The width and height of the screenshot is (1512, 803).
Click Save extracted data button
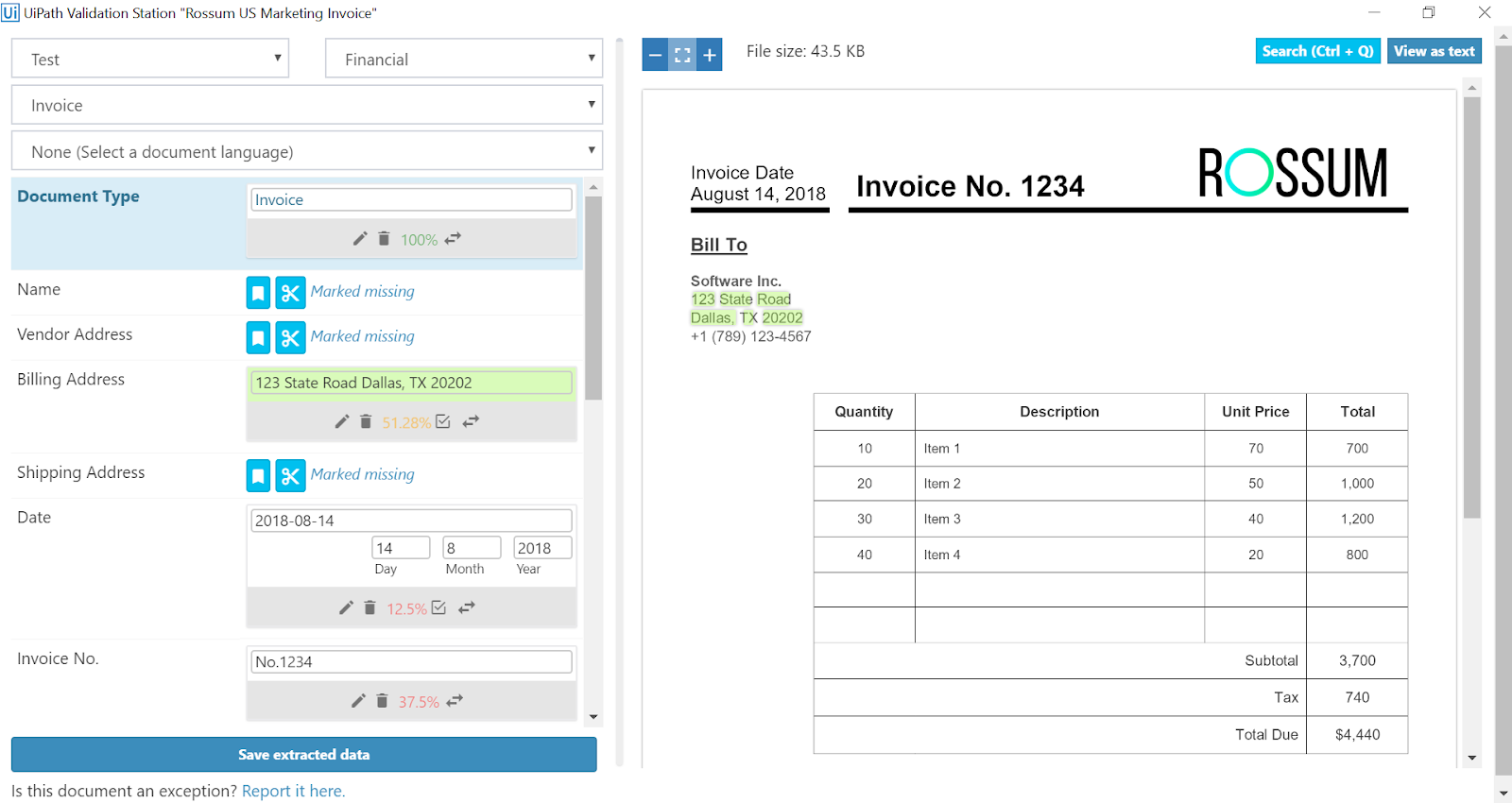[304, 755]
